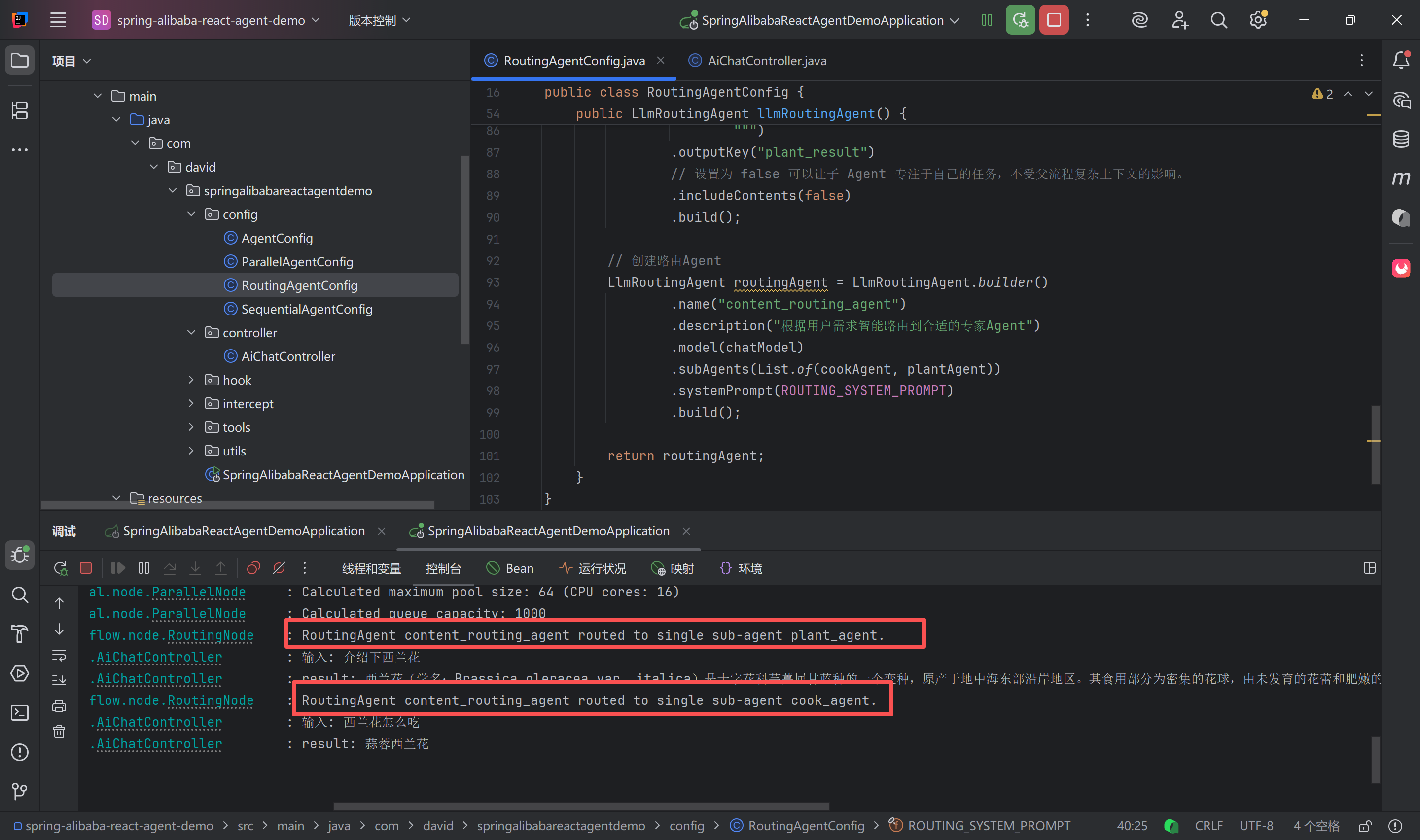Screen dimensions: 1420x840
Task: Open Search Everywhere magnifier
Action: tap(1218, 20)
